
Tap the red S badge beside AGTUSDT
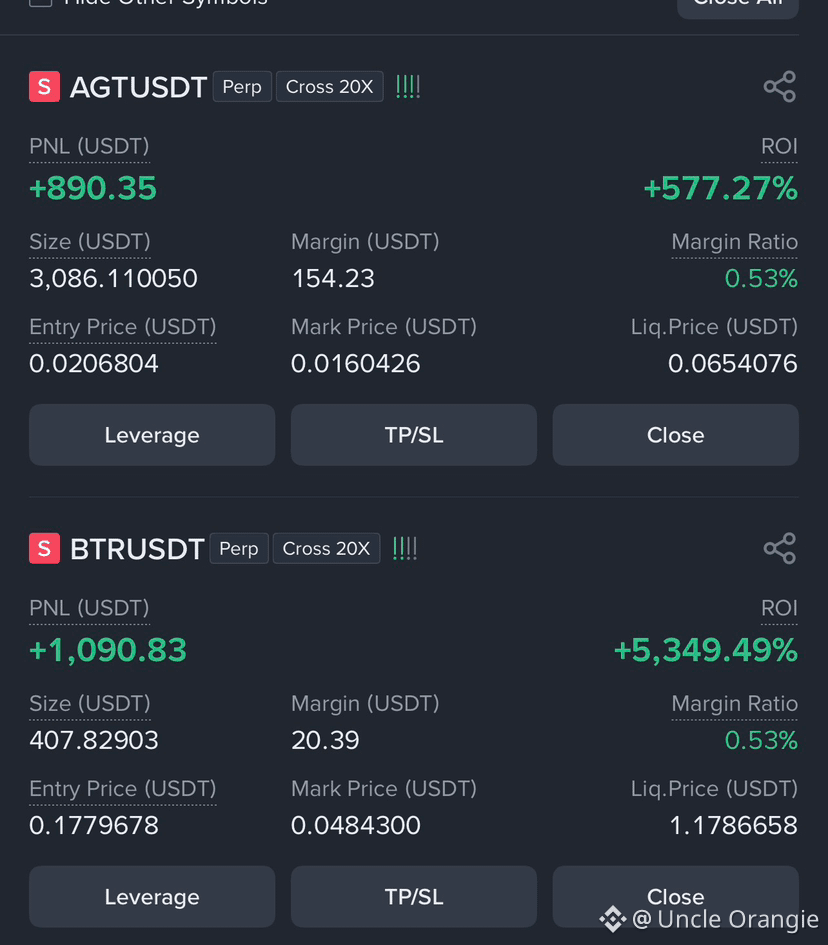point(45,86)
